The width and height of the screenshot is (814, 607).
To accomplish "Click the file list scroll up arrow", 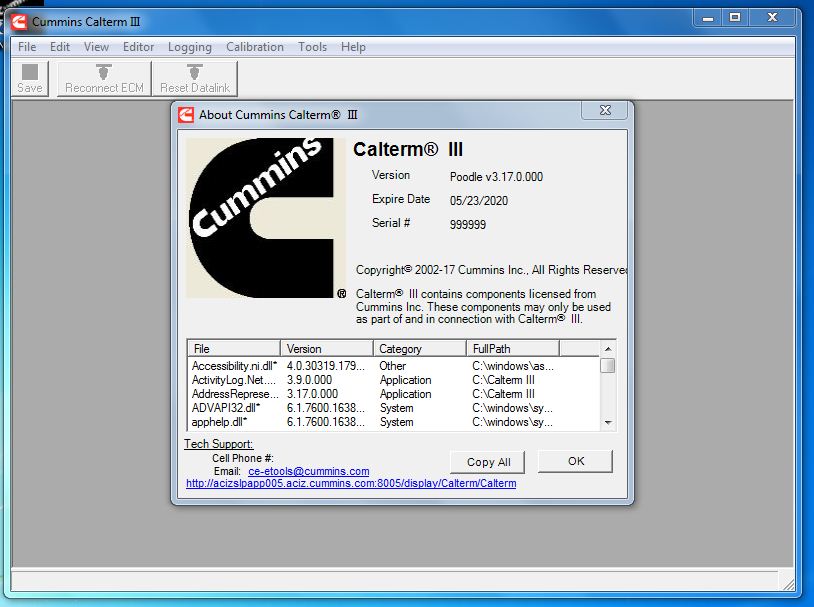I will tap(608, 349).
